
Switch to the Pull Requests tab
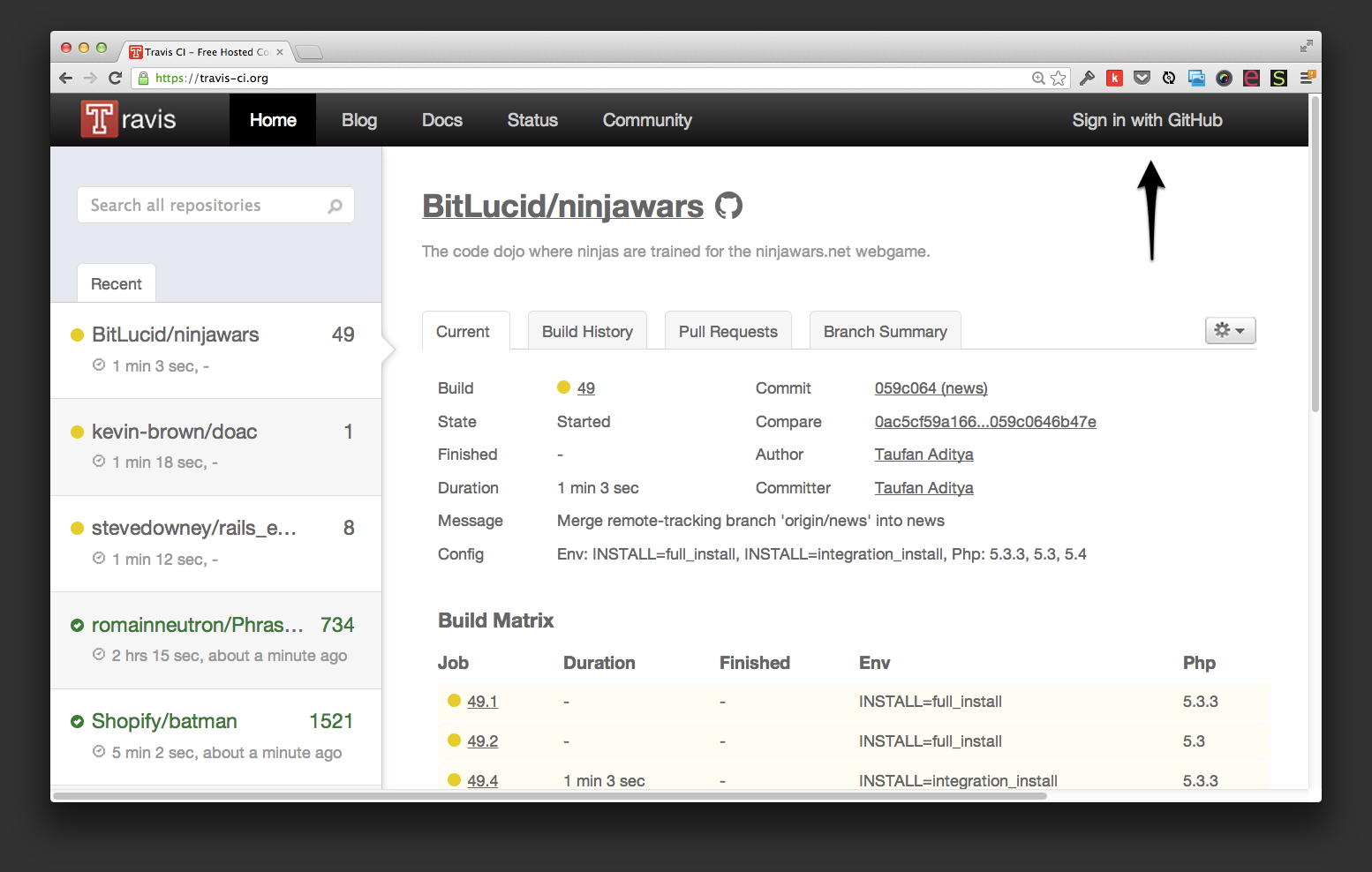pos(728,331)
